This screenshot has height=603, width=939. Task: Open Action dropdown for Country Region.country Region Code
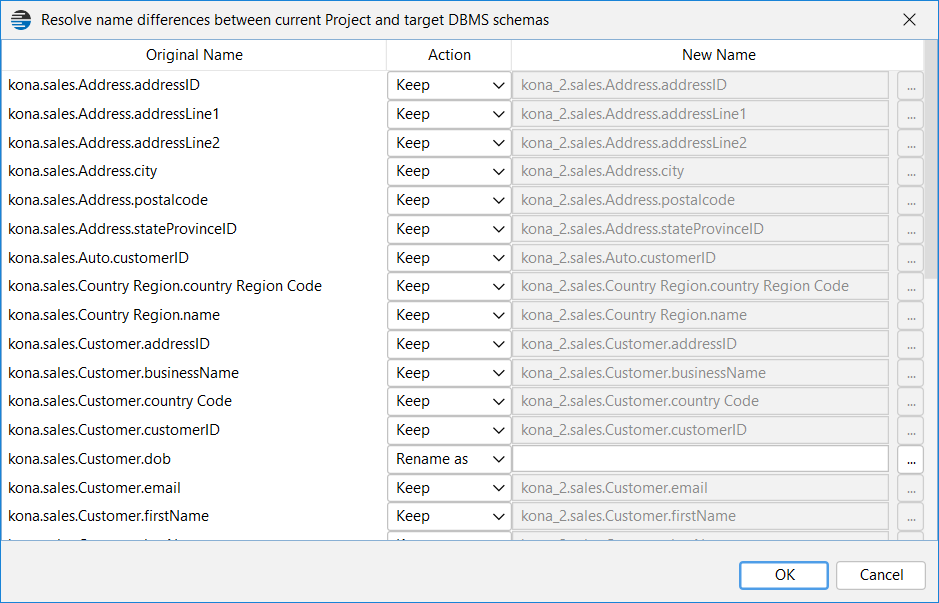[449, 286]
